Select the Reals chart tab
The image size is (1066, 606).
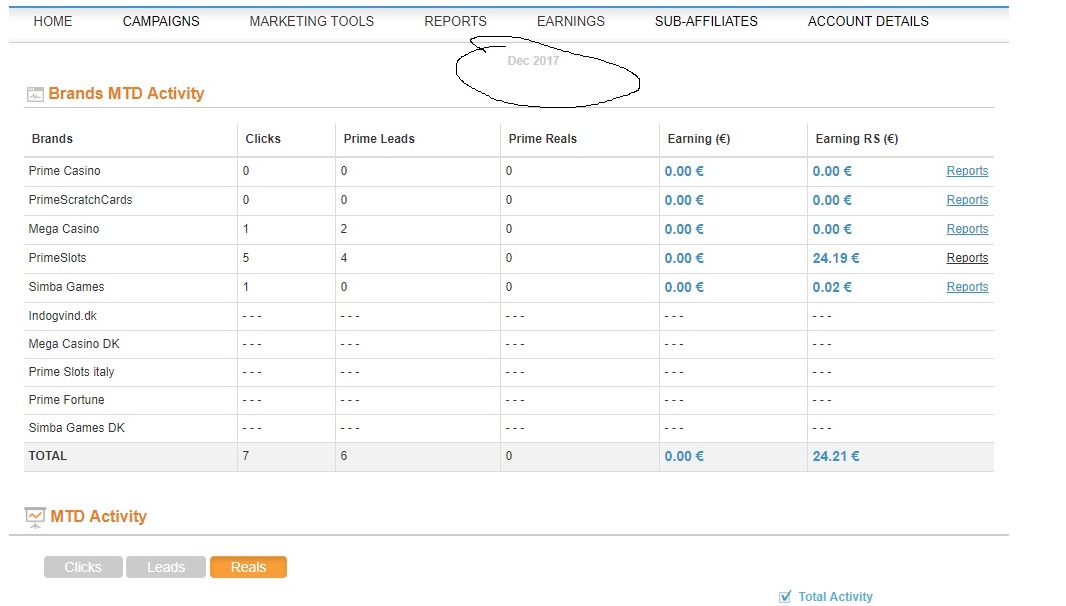point(248,567)
